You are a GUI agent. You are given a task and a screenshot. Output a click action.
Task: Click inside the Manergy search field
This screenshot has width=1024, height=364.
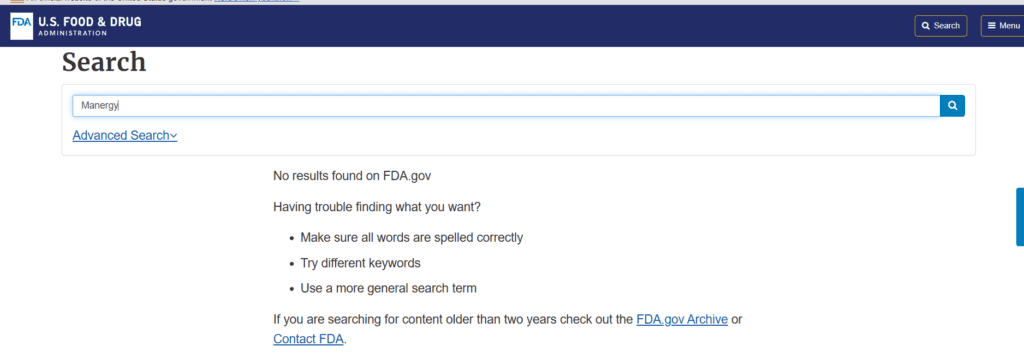[506, 106]
